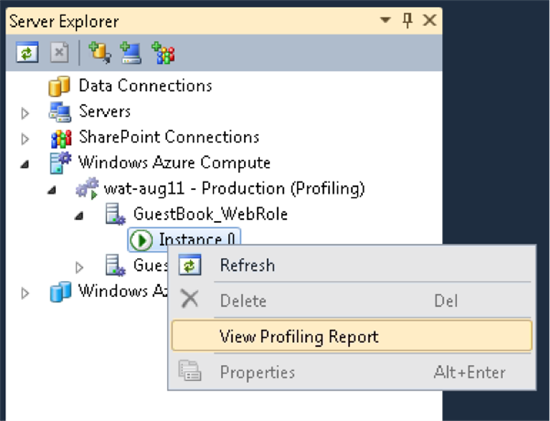Click the Properties context menu entry
550x421 pixels.
[352, 372]
